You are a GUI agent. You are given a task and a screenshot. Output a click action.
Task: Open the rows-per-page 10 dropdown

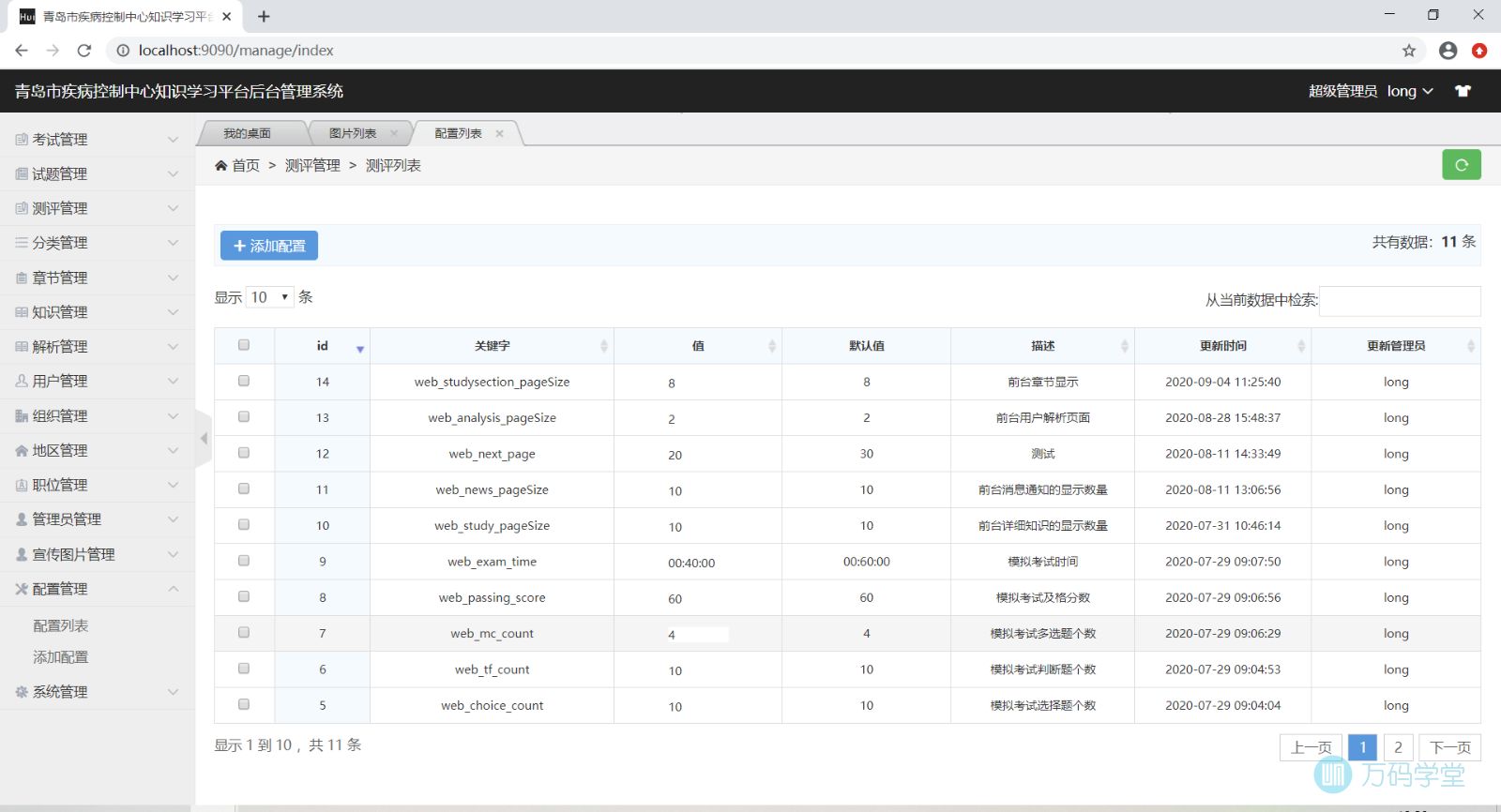click(x=269, y=297)
